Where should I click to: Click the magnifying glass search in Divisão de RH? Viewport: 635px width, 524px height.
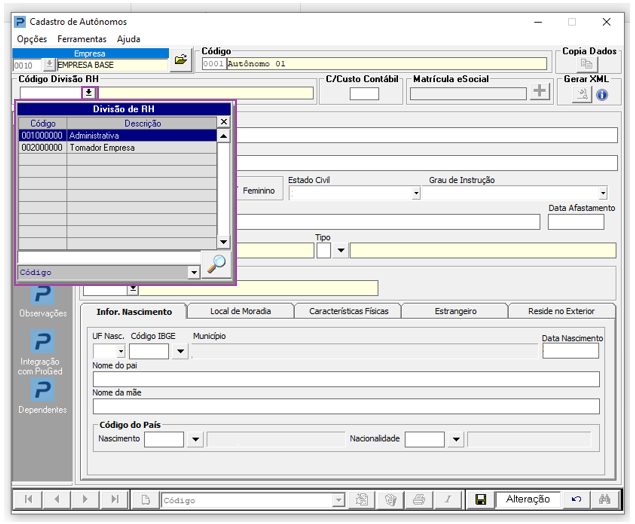[215, 264]
